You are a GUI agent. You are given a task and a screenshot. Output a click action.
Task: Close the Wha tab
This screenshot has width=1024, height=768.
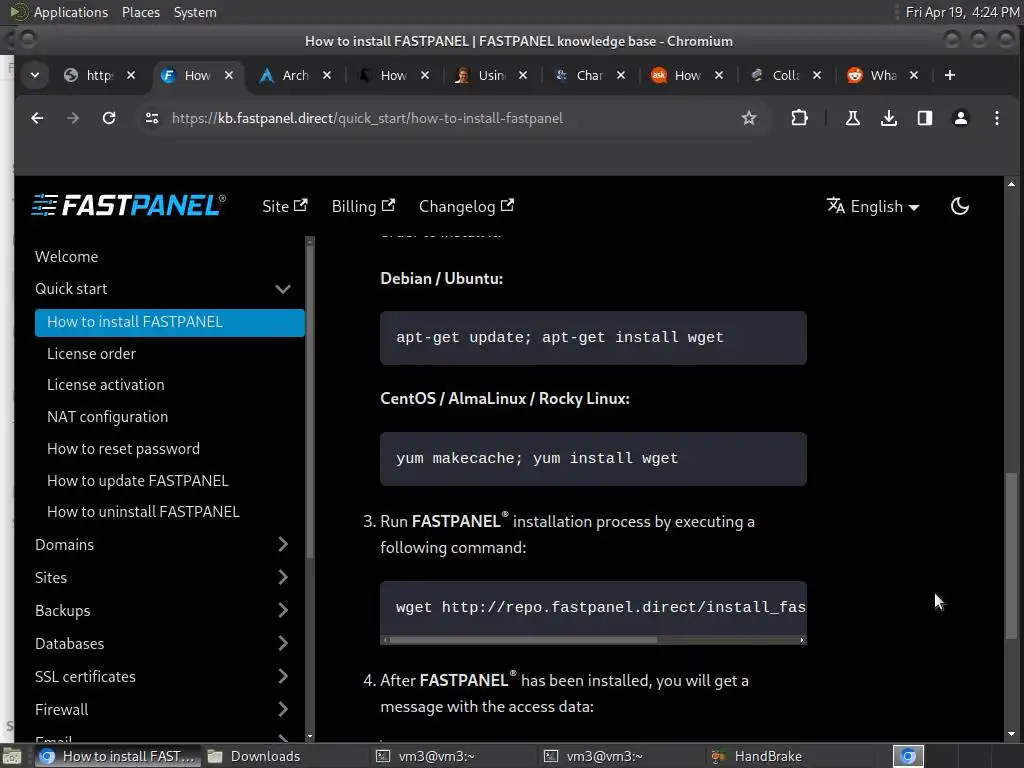(914, 76)
